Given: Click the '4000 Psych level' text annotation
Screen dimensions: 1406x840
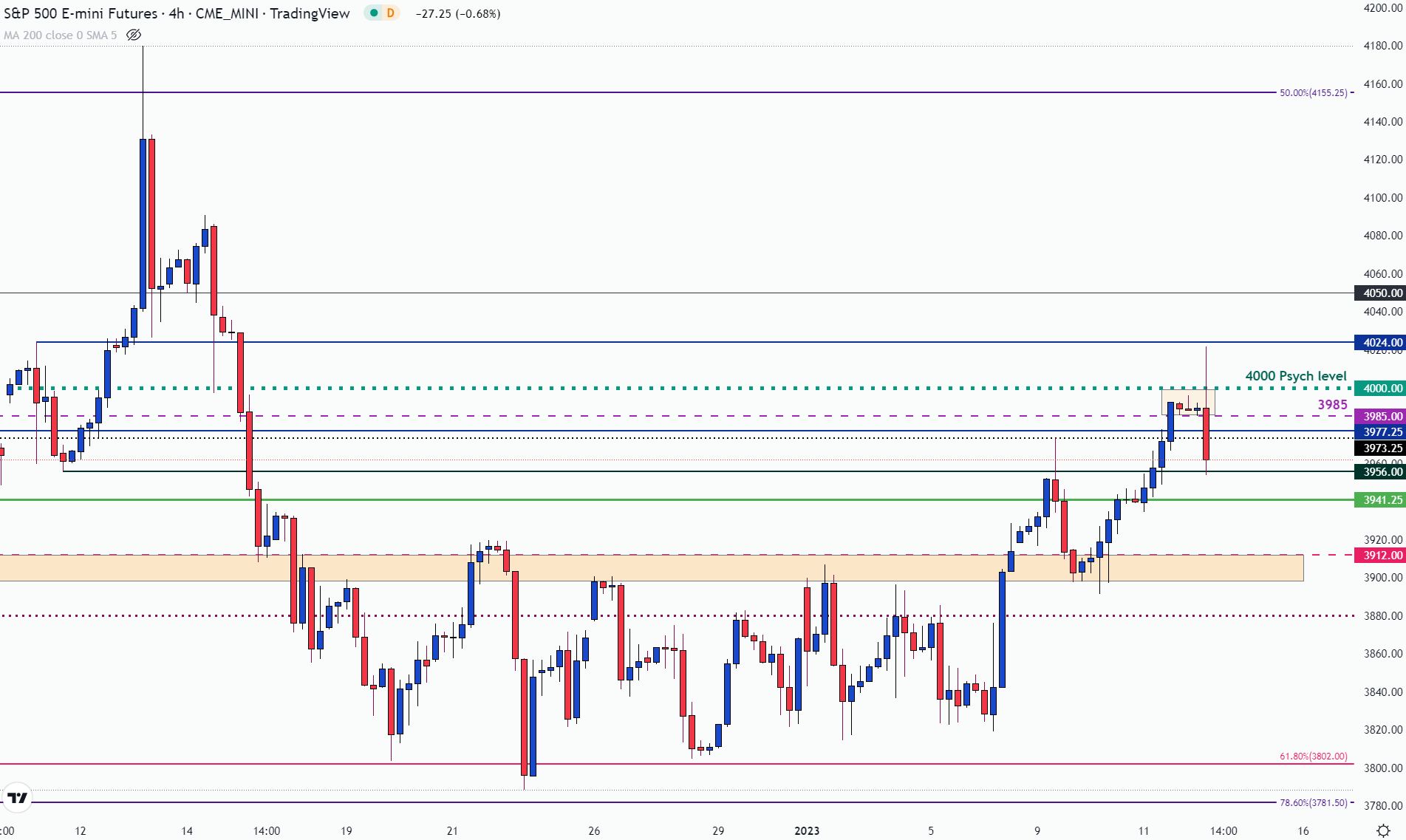Looking at the screenshot, I should [1296, 375].
